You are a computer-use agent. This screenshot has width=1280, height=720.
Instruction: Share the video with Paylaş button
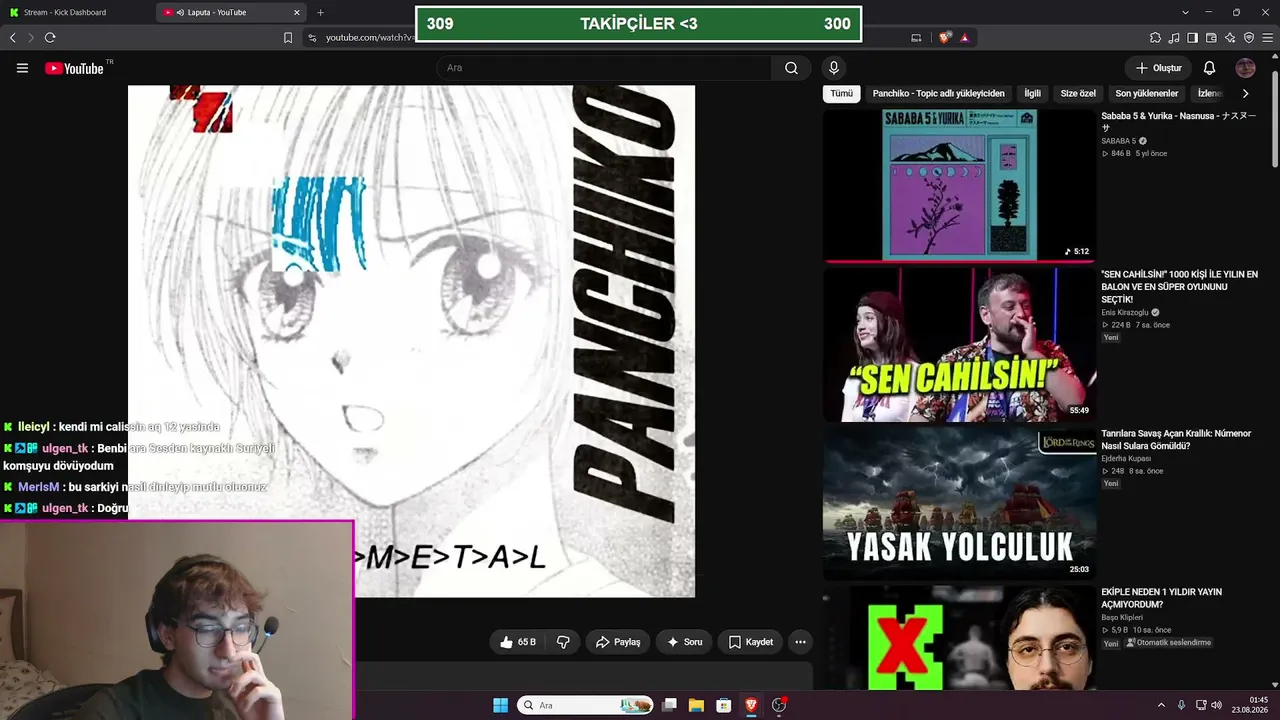pyautogui.click(x=618, y=642)
